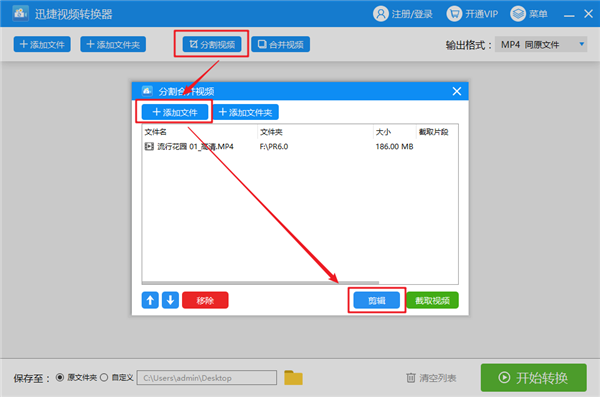Select the 自定义 radio option
Image resolution: width=600 pixels, height=397 pixels.
pos(104,377)
